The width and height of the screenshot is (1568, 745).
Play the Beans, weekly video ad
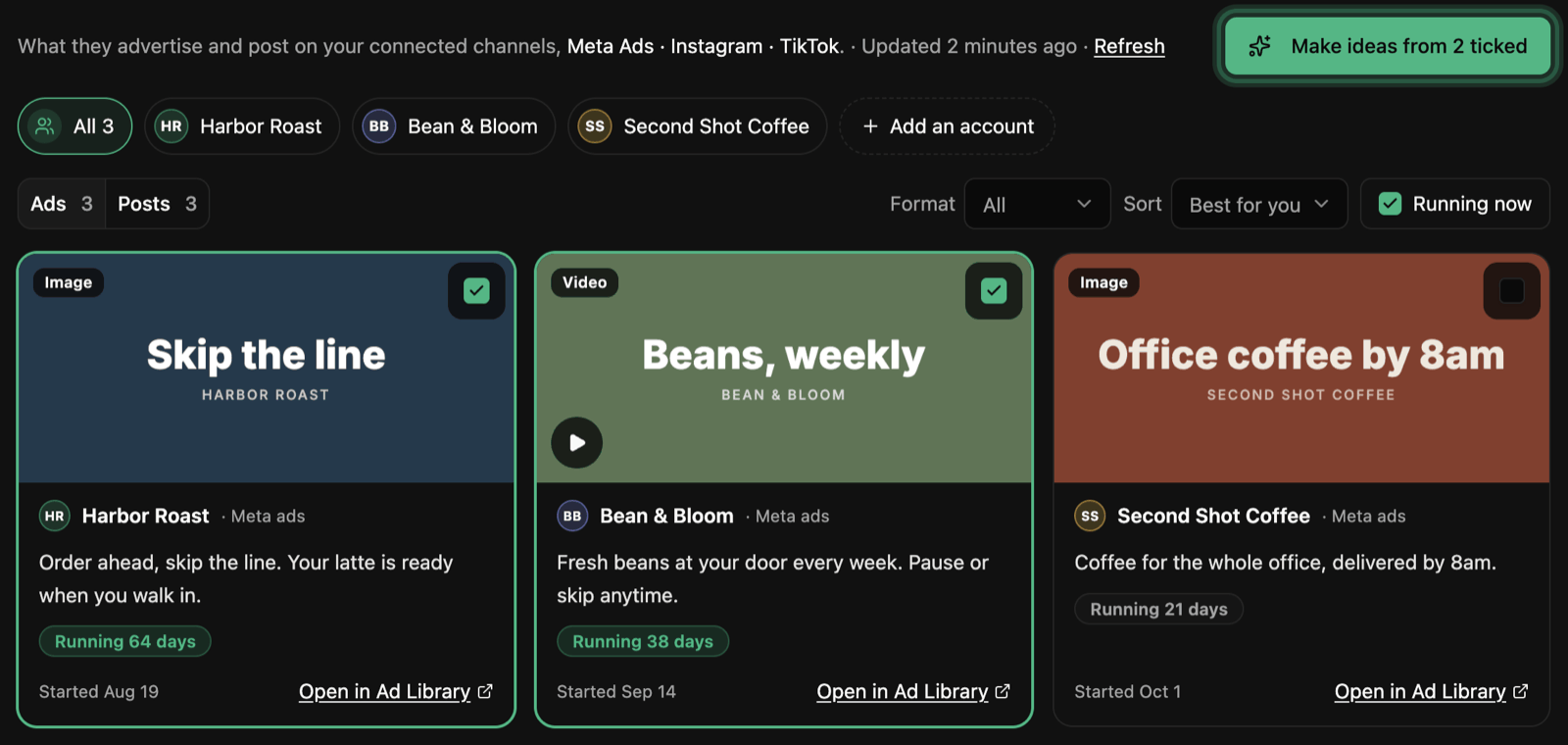click(x=577, y=443)
